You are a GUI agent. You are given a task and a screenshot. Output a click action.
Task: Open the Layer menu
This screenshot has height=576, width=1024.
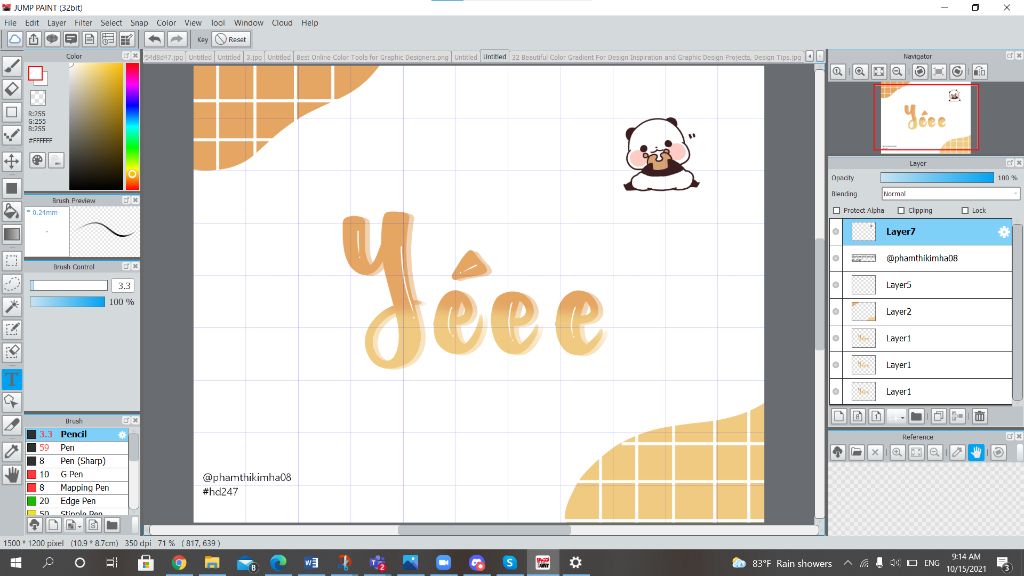57,23
